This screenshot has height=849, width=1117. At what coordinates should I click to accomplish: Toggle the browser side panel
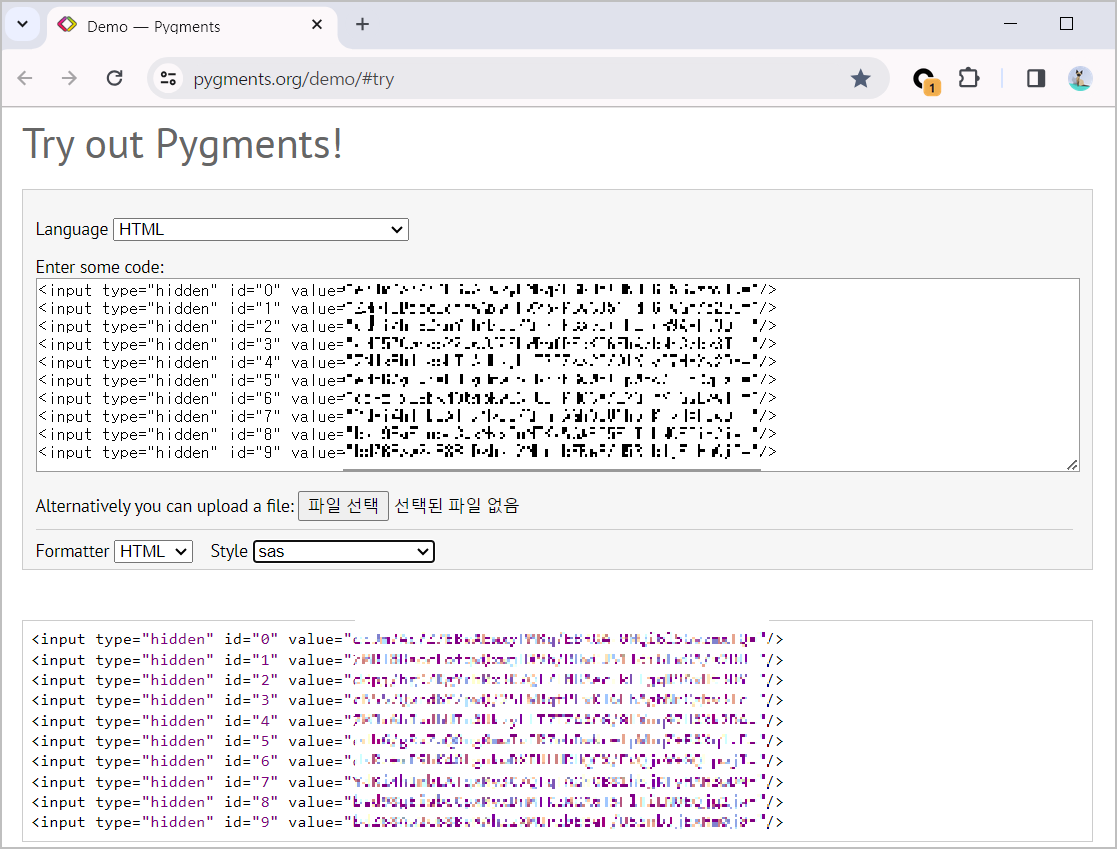pos(1036,78)
